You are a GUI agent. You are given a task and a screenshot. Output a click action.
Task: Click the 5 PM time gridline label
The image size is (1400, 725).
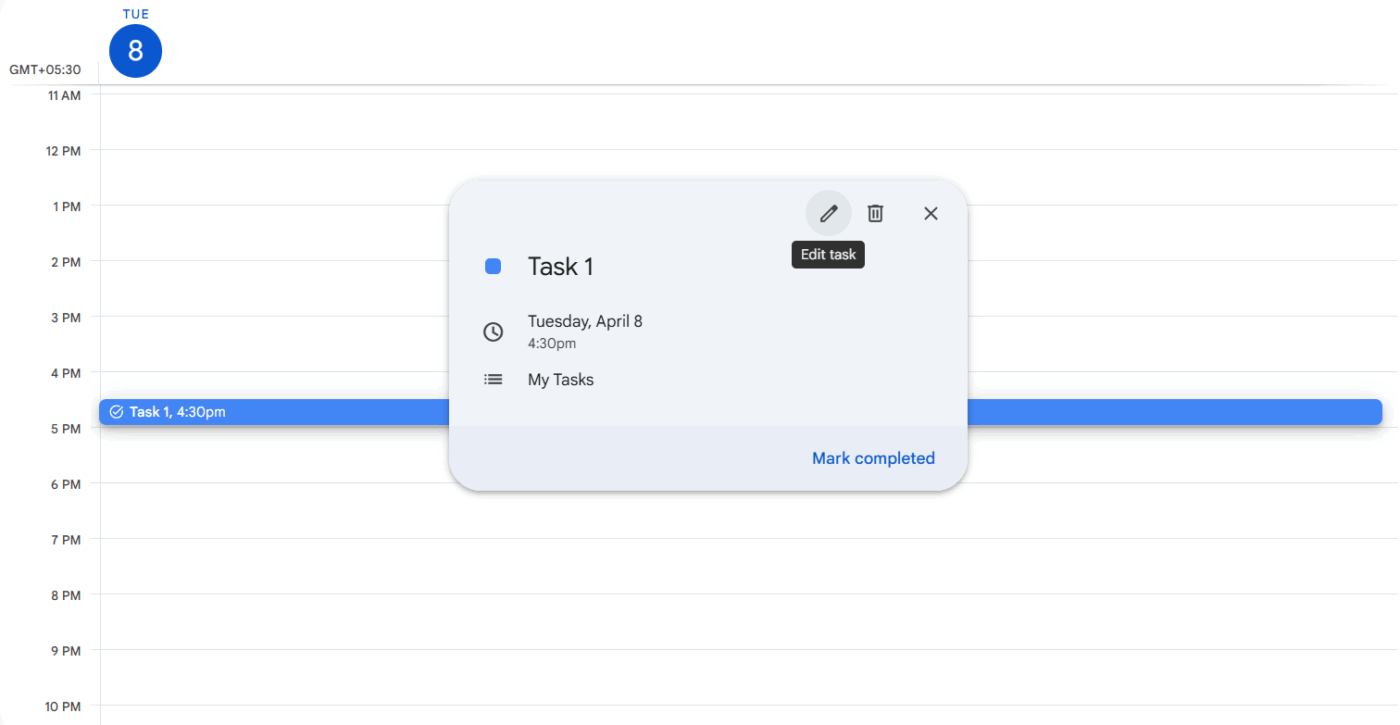click(65, 428)
